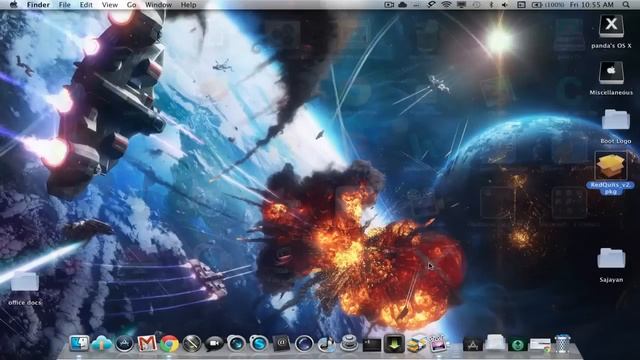This screenshot has width=640, height=360.
Task: Open Terminal from the dock
Action: pos(371,345)
